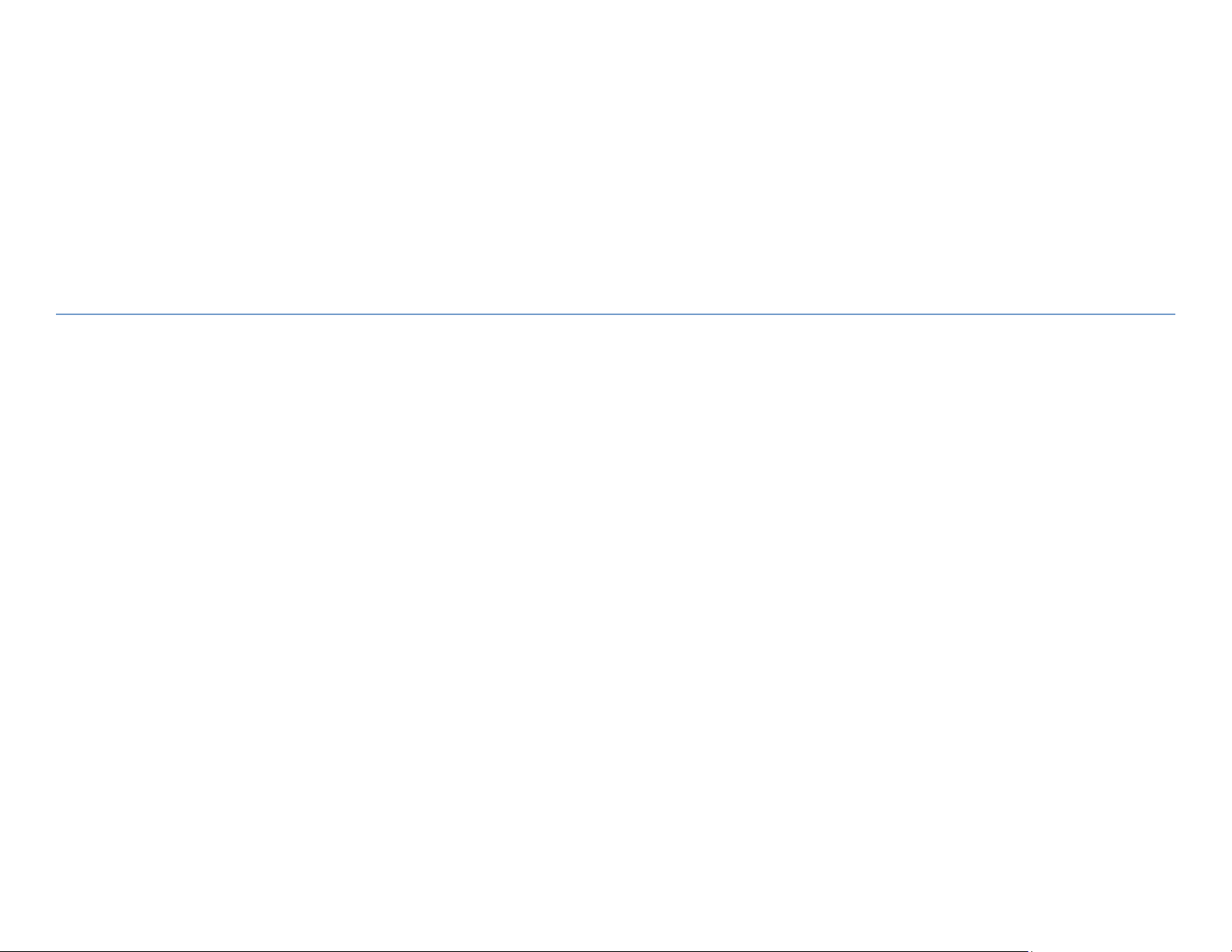Click the empty white area below the blue line
Viewport: 1232px width, 952px height.
(615, 622)
